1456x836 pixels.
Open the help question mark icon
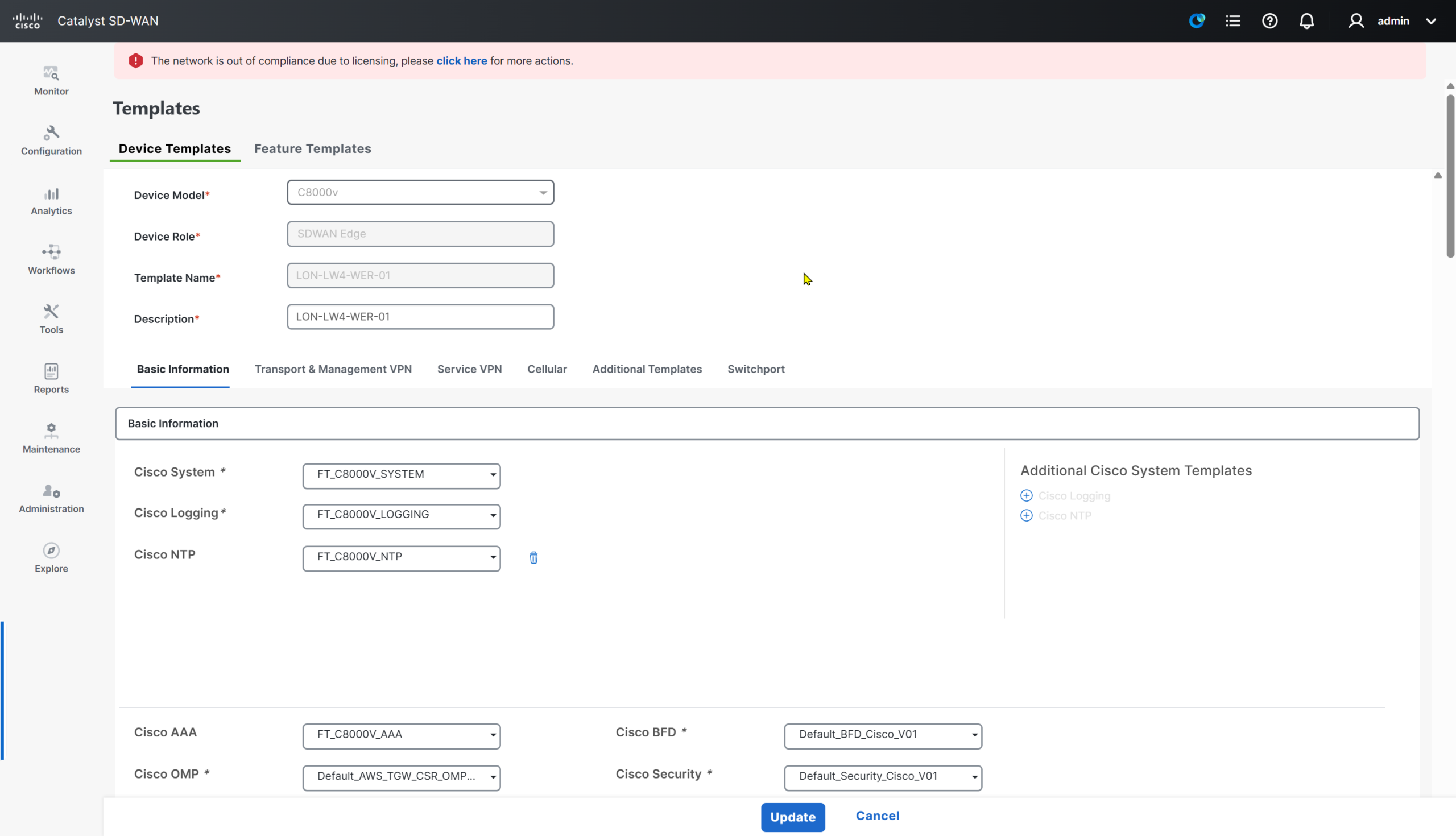click(1269, 21)
